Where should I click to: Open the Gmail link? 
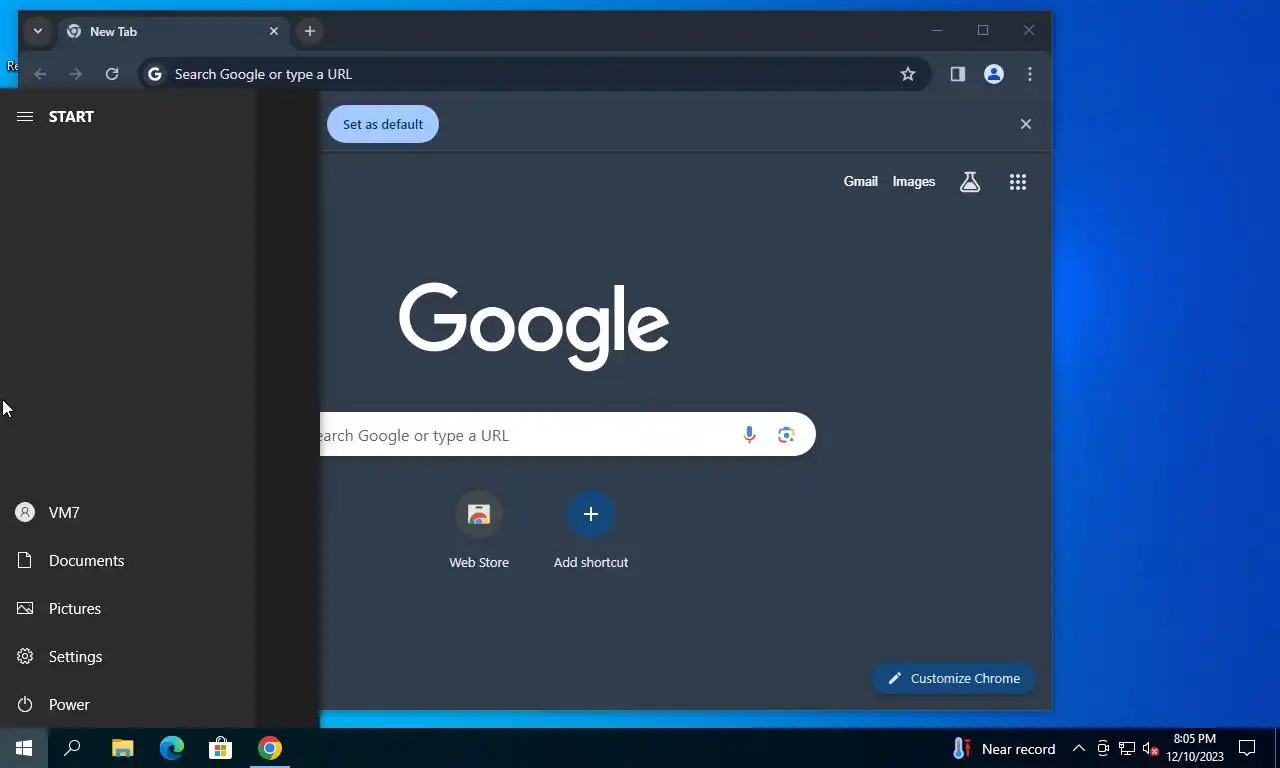pyautogui.click(x=860, y=181)
